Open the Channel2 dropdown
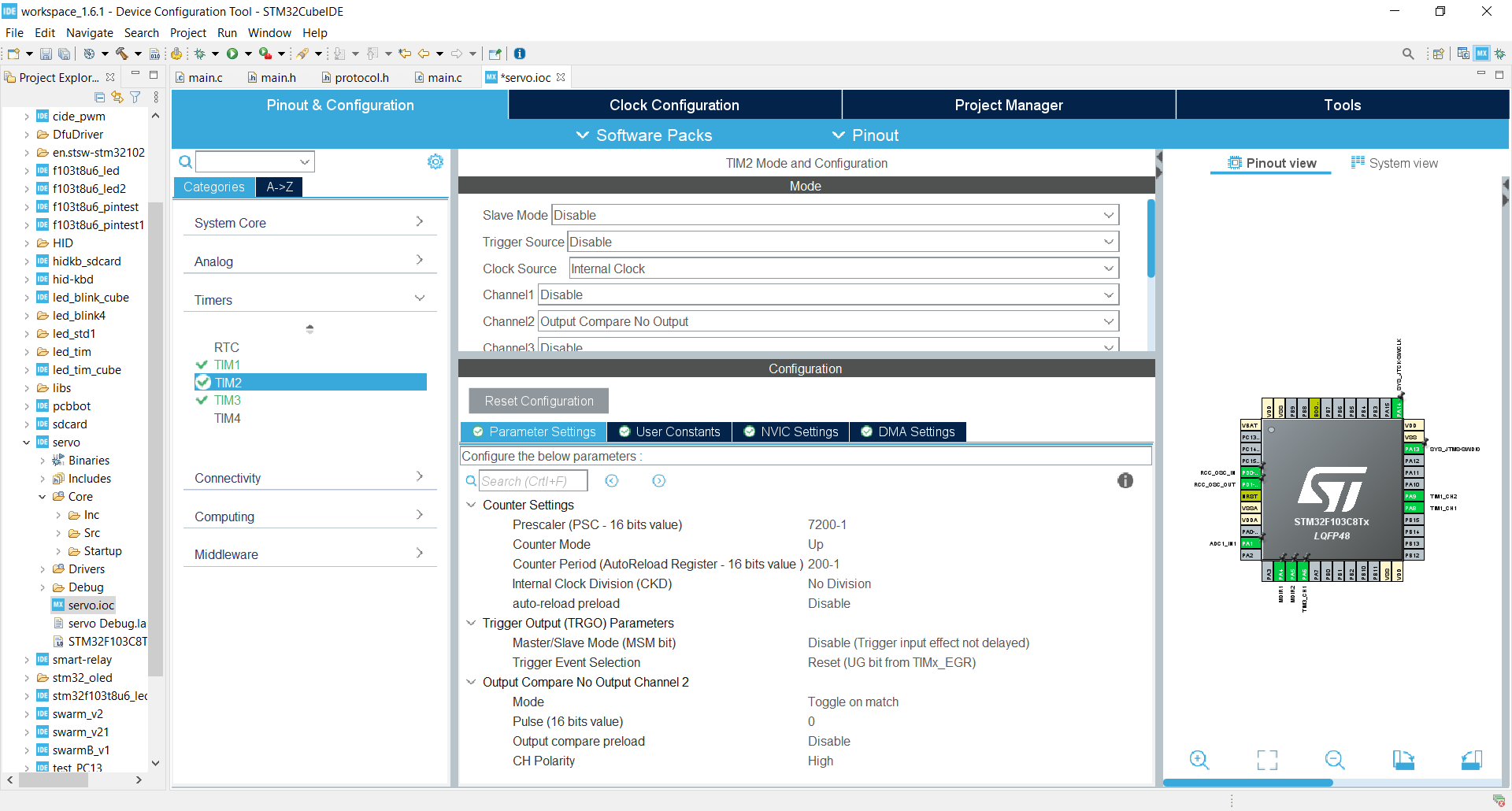This screenshot has width=1512, height=811. 828,321
